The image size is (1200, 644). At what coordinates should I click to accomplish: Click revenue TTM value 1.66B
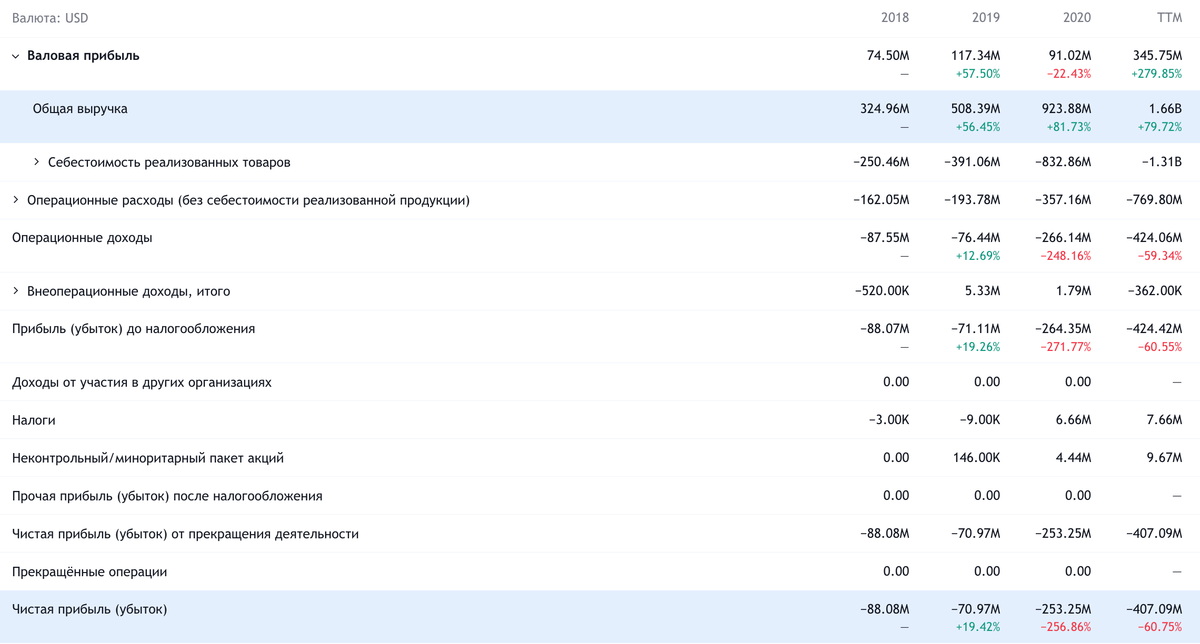(x=1165, y=108)
